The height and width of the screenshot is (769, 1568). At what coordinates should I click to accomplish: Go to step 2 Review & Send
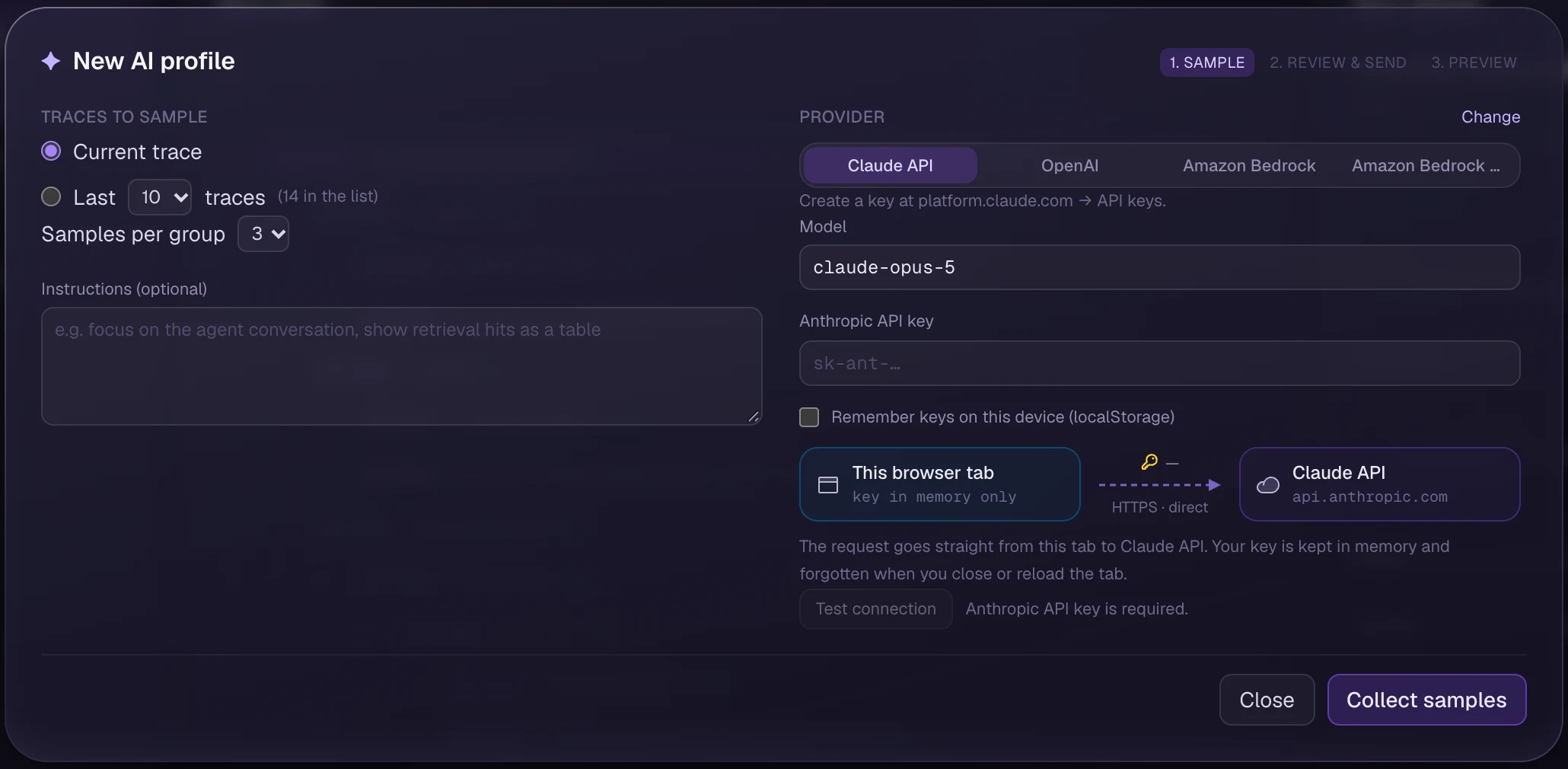[x=1337, y=62]
